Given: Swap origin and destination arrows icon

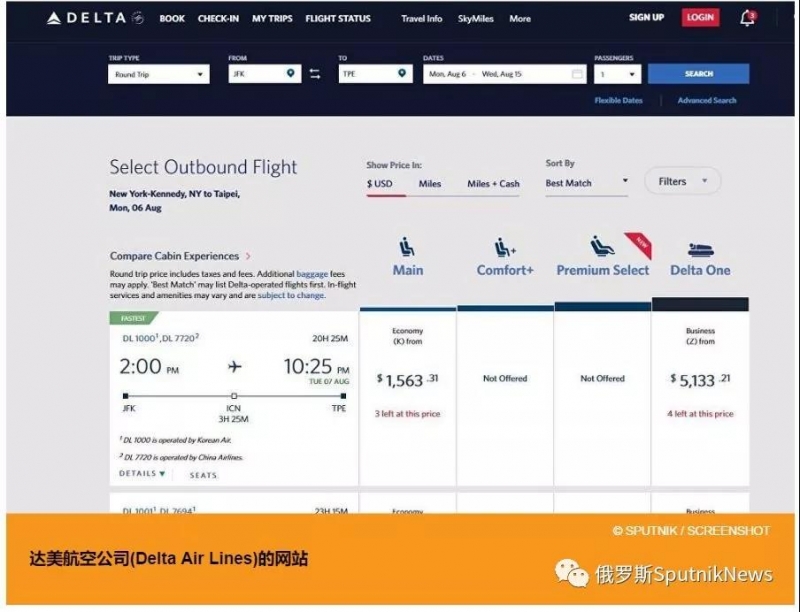Looking at the screenshot, I should [x=315, y=74].
